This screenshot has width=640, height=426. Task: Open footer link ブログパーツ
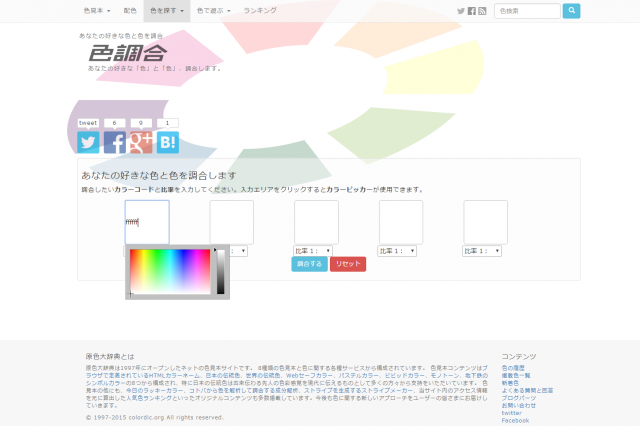click(519, 398)
